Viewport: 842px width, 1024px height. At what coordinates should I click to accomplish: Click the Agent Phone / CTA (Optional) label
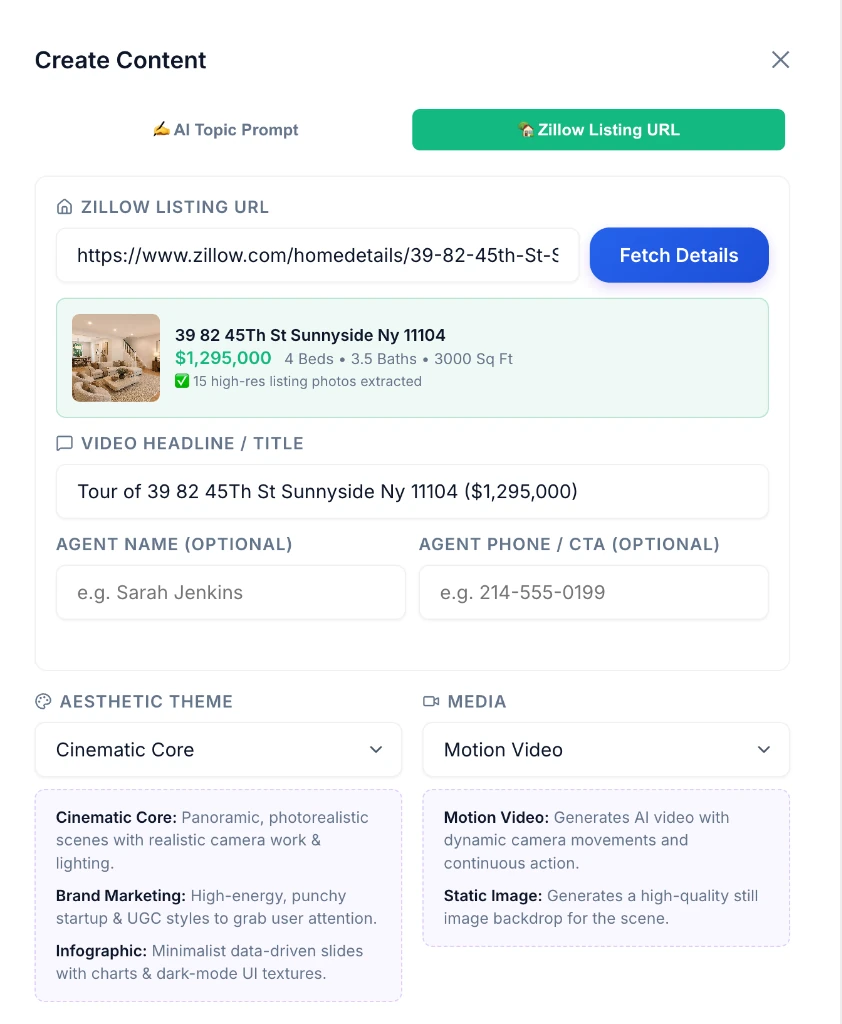569,544
